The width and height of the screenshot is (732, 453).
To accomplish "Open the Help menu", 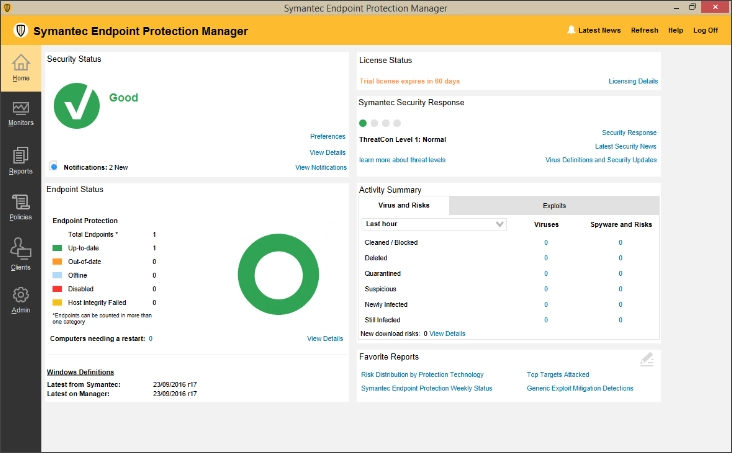I will [x=675, y=30].
